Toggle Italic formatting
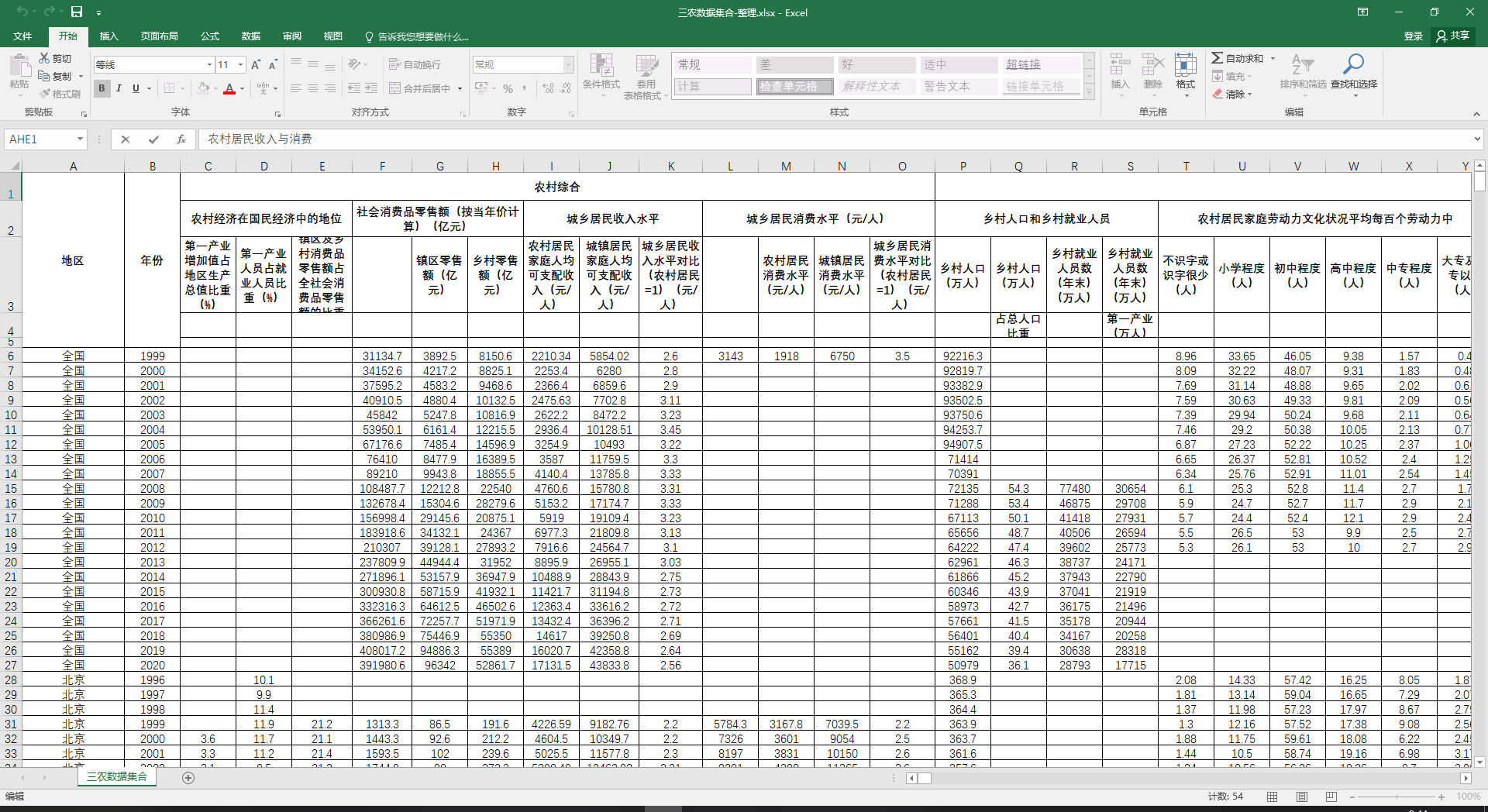1488x812 pixels. 119,88
